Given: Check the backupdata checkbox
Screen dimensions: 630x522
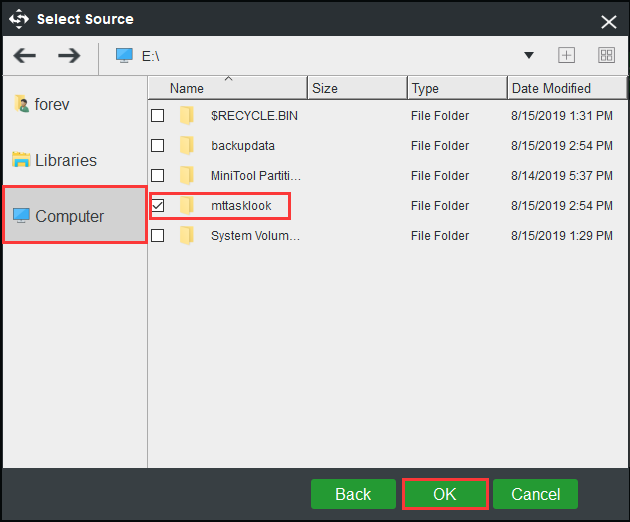Looking at the screenshot, I should pyautogui.click(x=158, y=145).
